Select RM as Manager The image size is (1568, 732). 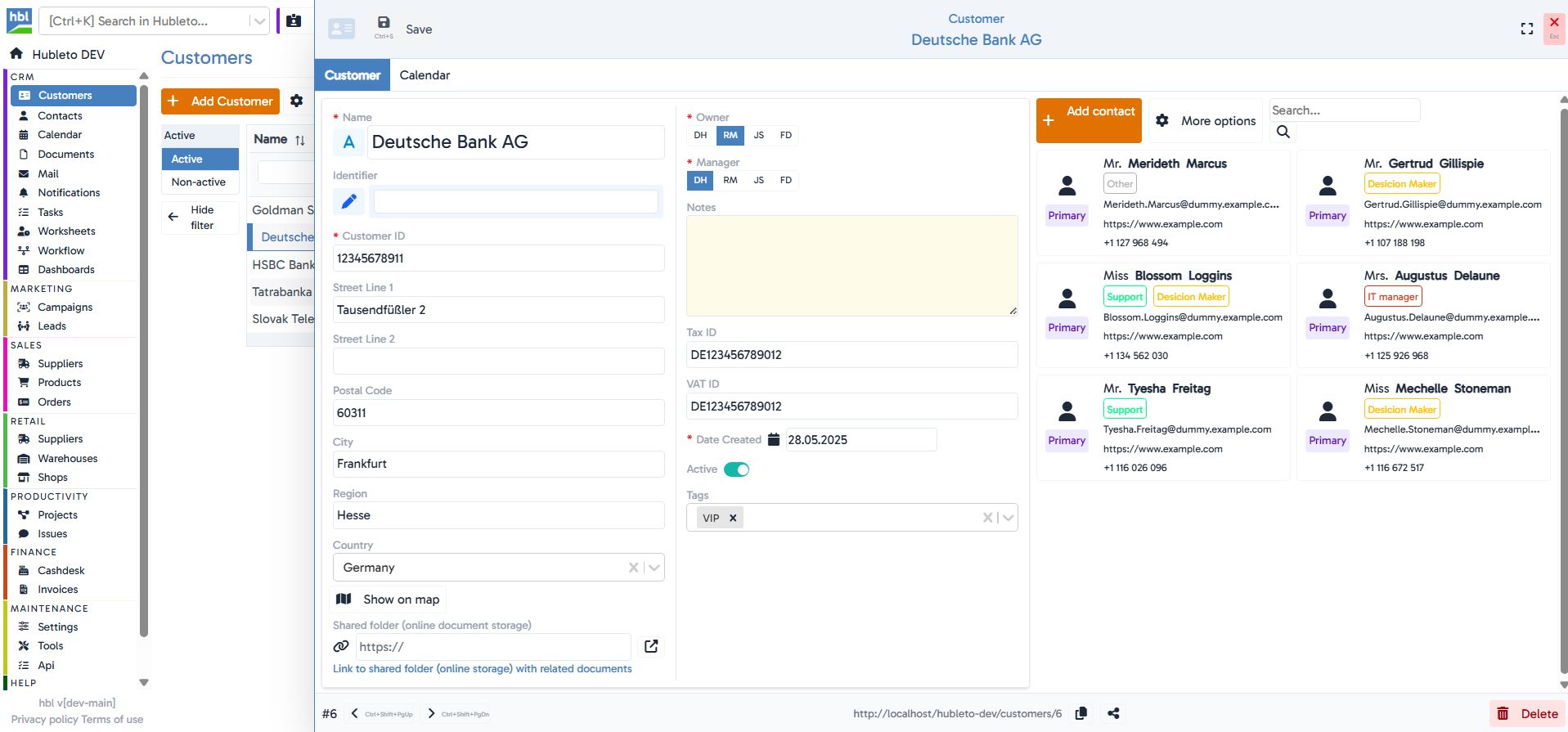click(x=730, y=180)
